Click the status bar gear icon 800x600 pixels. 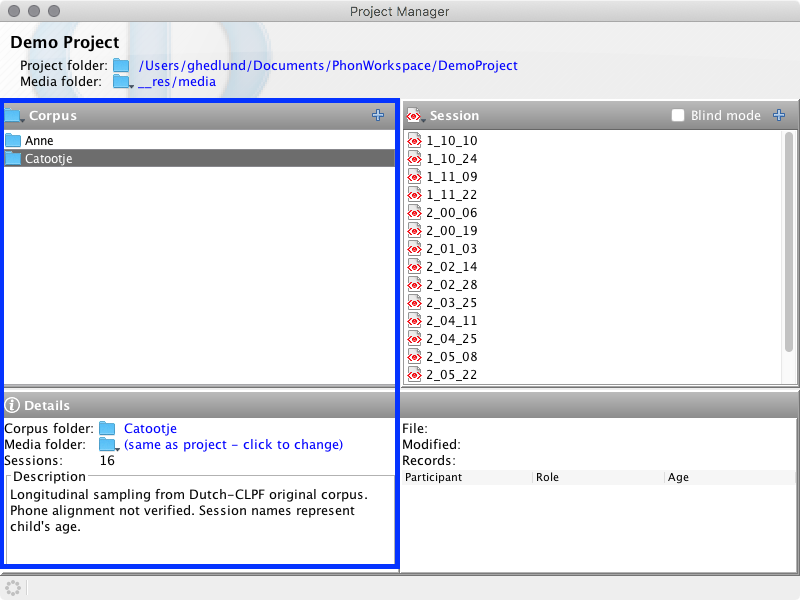[x=13, y=587]
